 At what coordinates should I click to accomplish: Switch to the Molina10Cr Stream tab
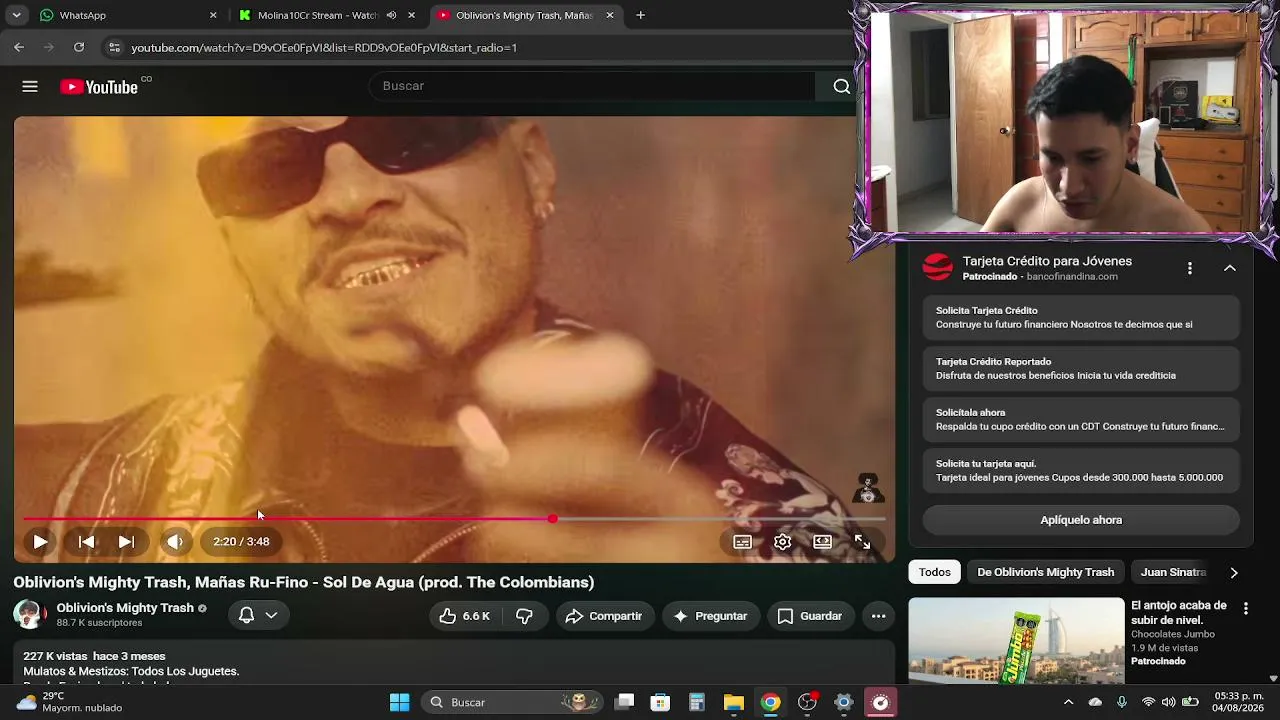[x=326, y=15]
